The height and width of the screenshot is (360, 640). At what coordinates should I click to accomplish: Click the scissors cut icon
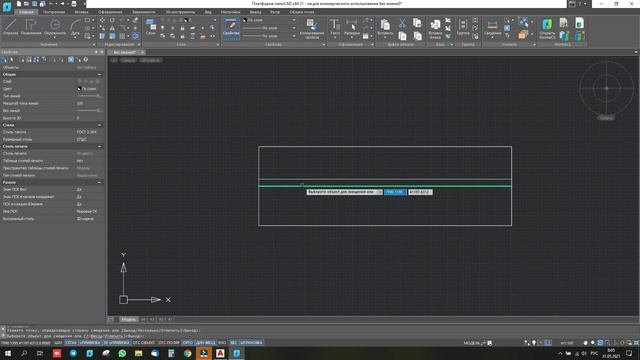pyautogui.click(x=402, y=23)
